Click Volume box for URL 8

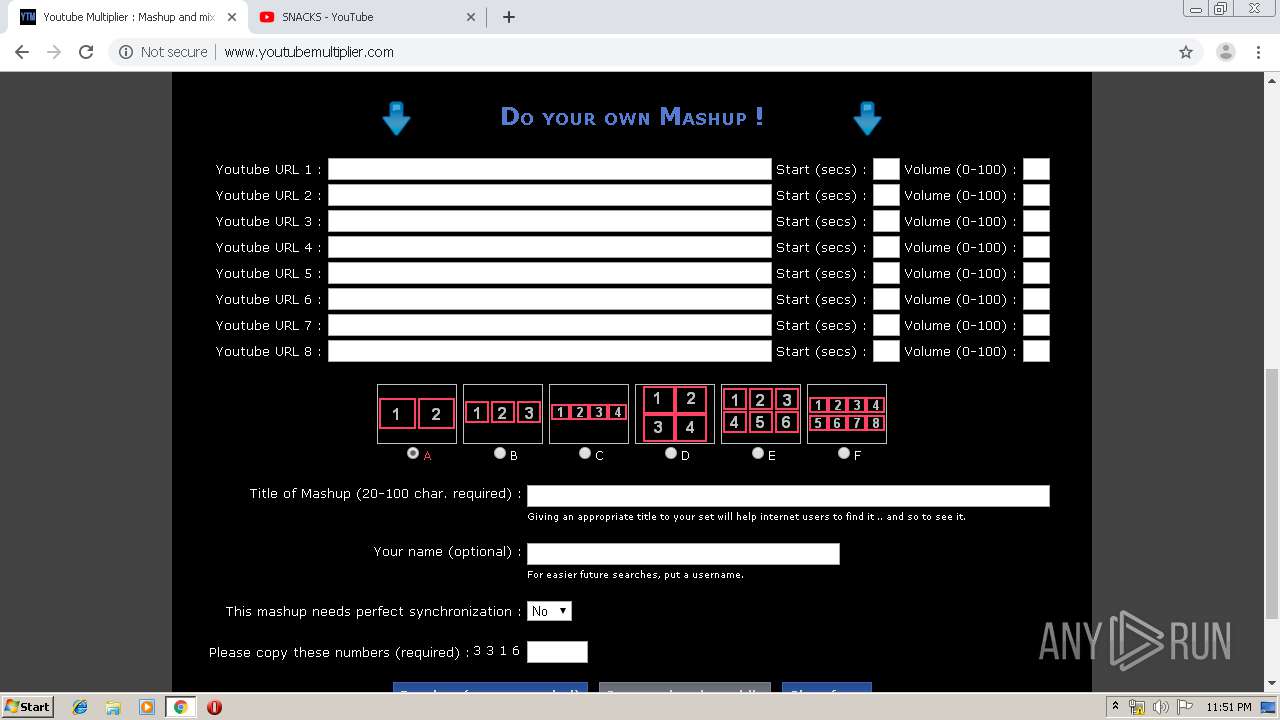coord(1036,351)
